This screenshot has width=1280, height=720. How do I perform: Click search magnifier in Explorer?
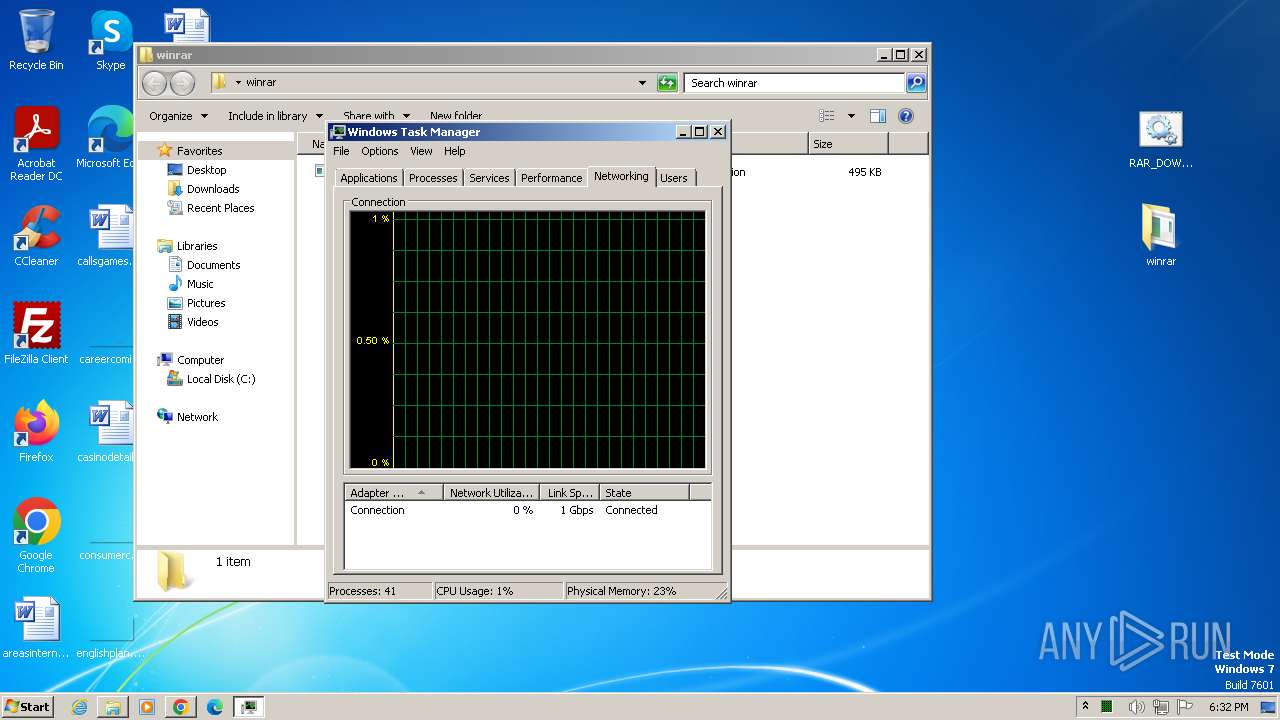tap(915, 83)
